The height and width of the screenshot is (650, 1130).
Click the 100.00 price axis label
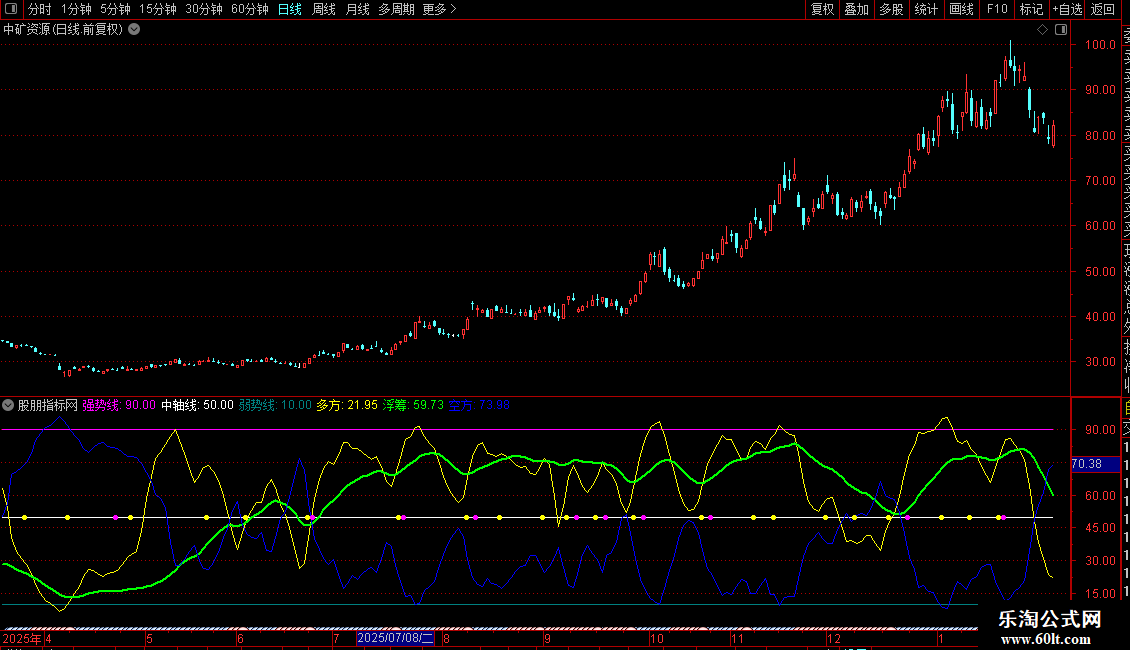pyautogui.click(x=1100, y=45)
